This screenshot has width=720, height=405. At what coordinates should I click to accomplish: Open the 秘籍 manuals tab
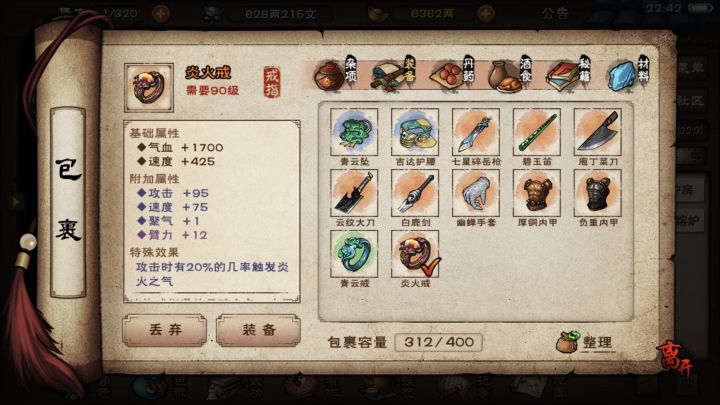point(568,74)
